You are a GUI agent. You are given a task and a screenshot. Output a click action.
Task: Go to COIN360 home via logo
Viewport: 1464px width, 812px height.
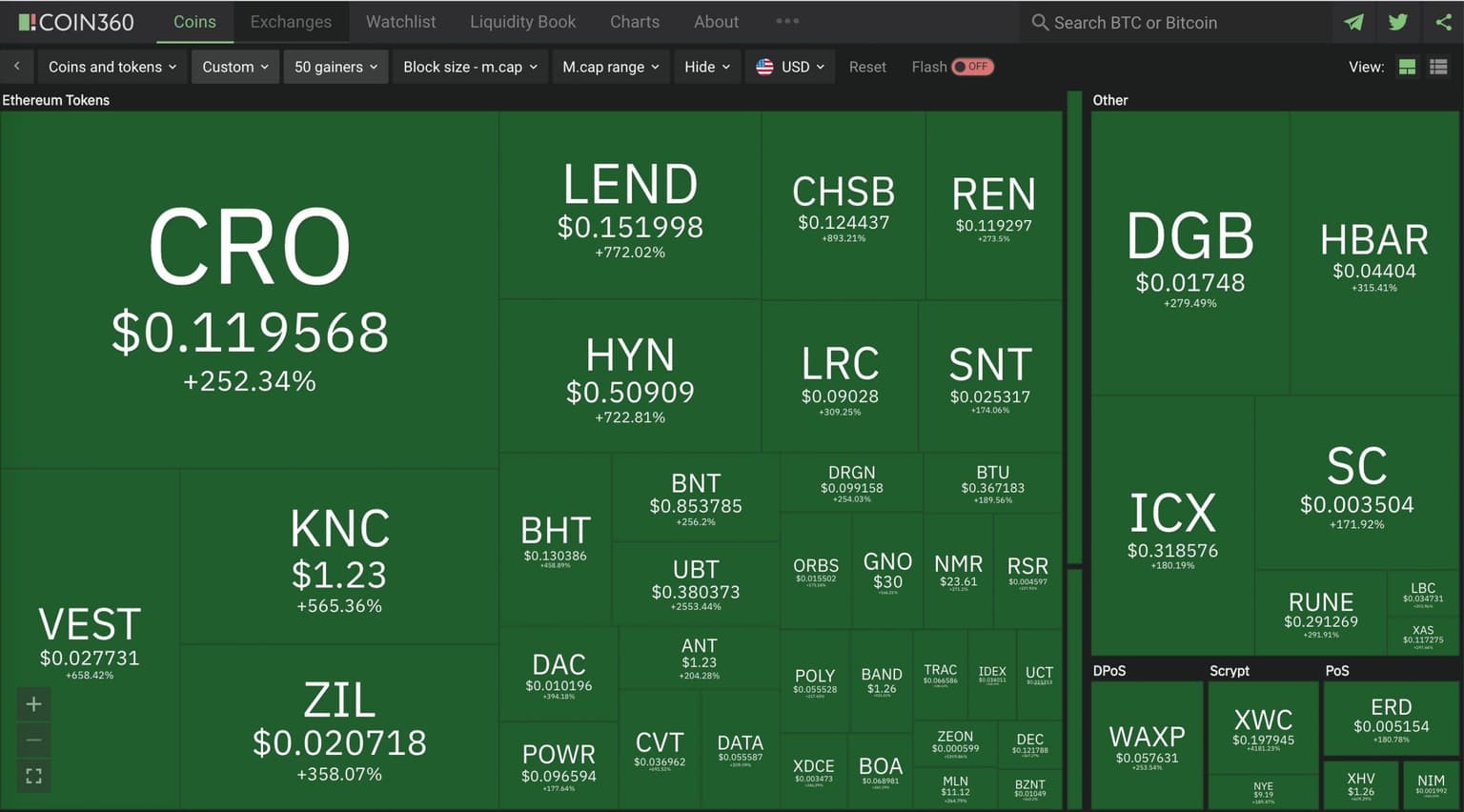click(x=76, y=22)
